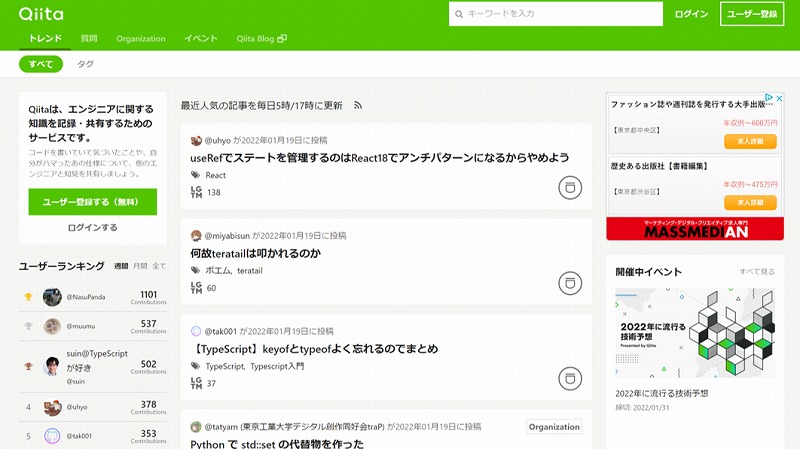The height and width of the screenshot is (449, 800).
Task: Click the Organization badge on tatyam article
Action: (554, 427)
